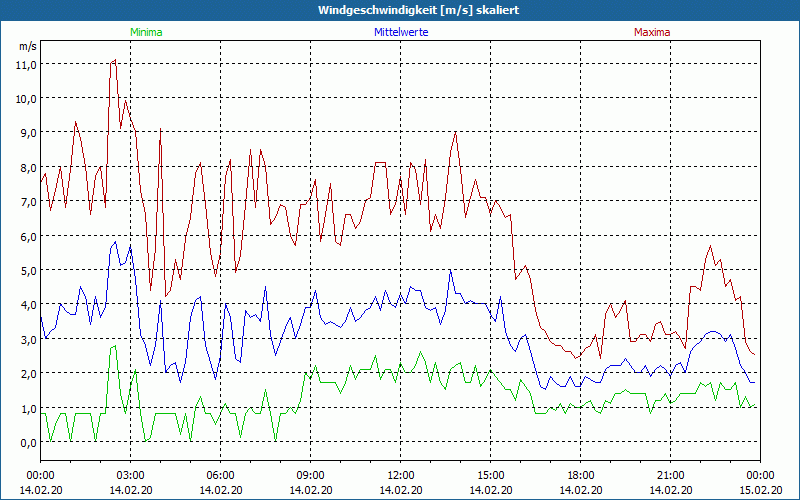Click the '12:00' time axis label
Screen dimensions: 800x500
tap(401, 476)
